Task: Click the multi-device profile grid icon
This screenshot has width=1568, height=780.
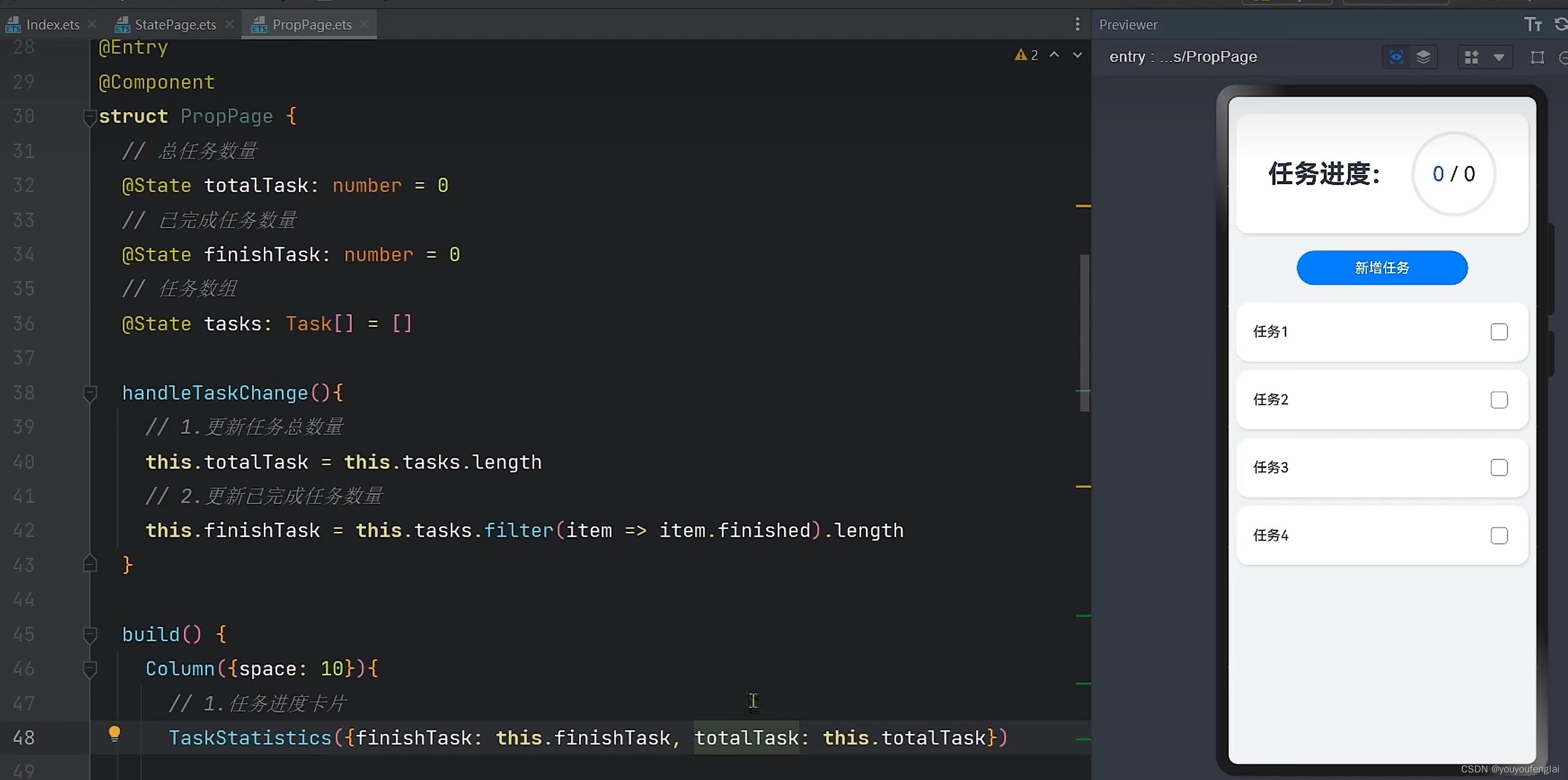Action: click(x=1472, y=57)
